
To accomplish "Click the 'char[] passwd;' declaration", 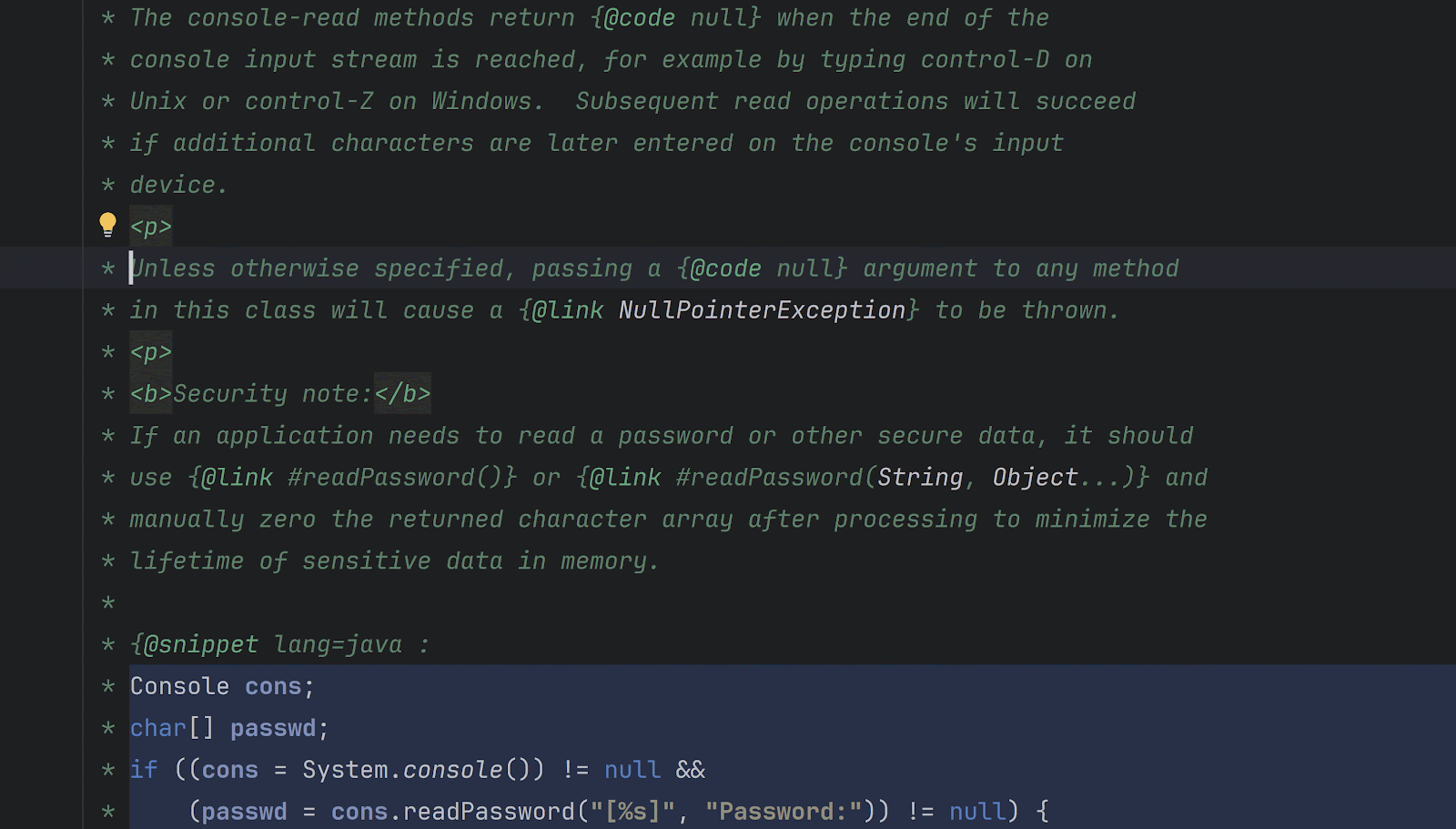I will pos(229,729).
